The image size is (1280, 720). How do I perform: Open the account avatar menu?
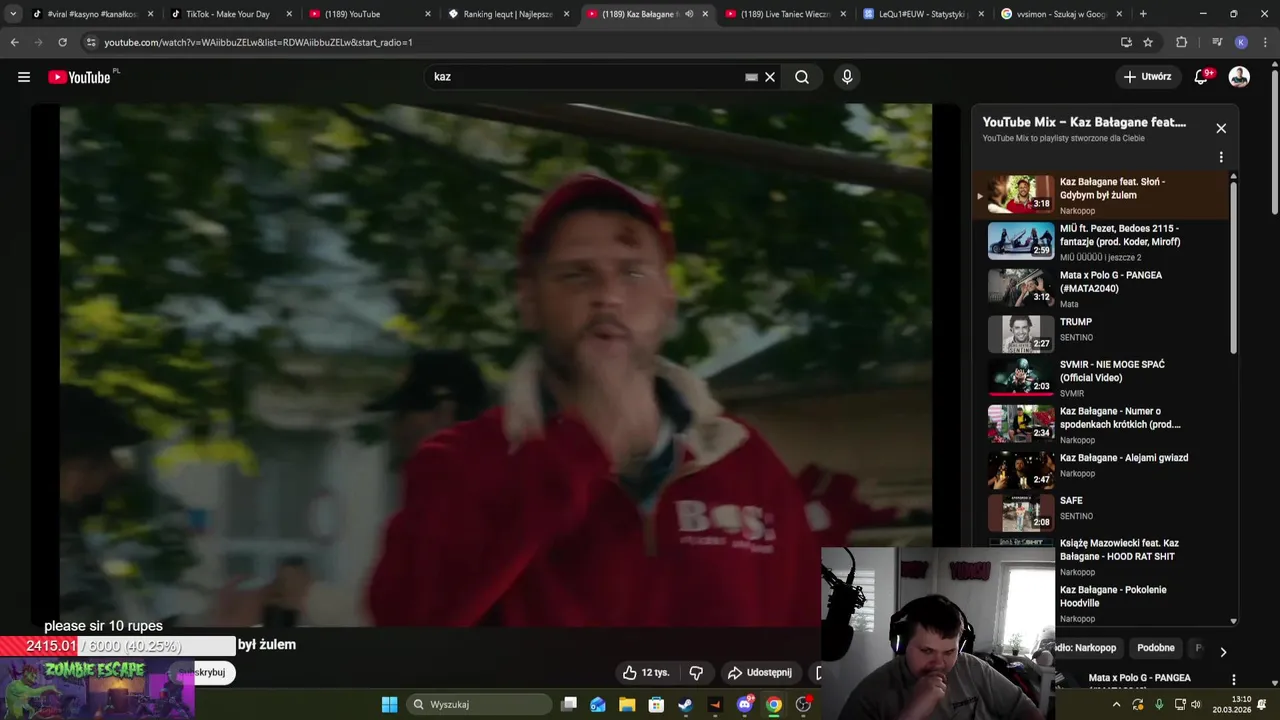1239,77
